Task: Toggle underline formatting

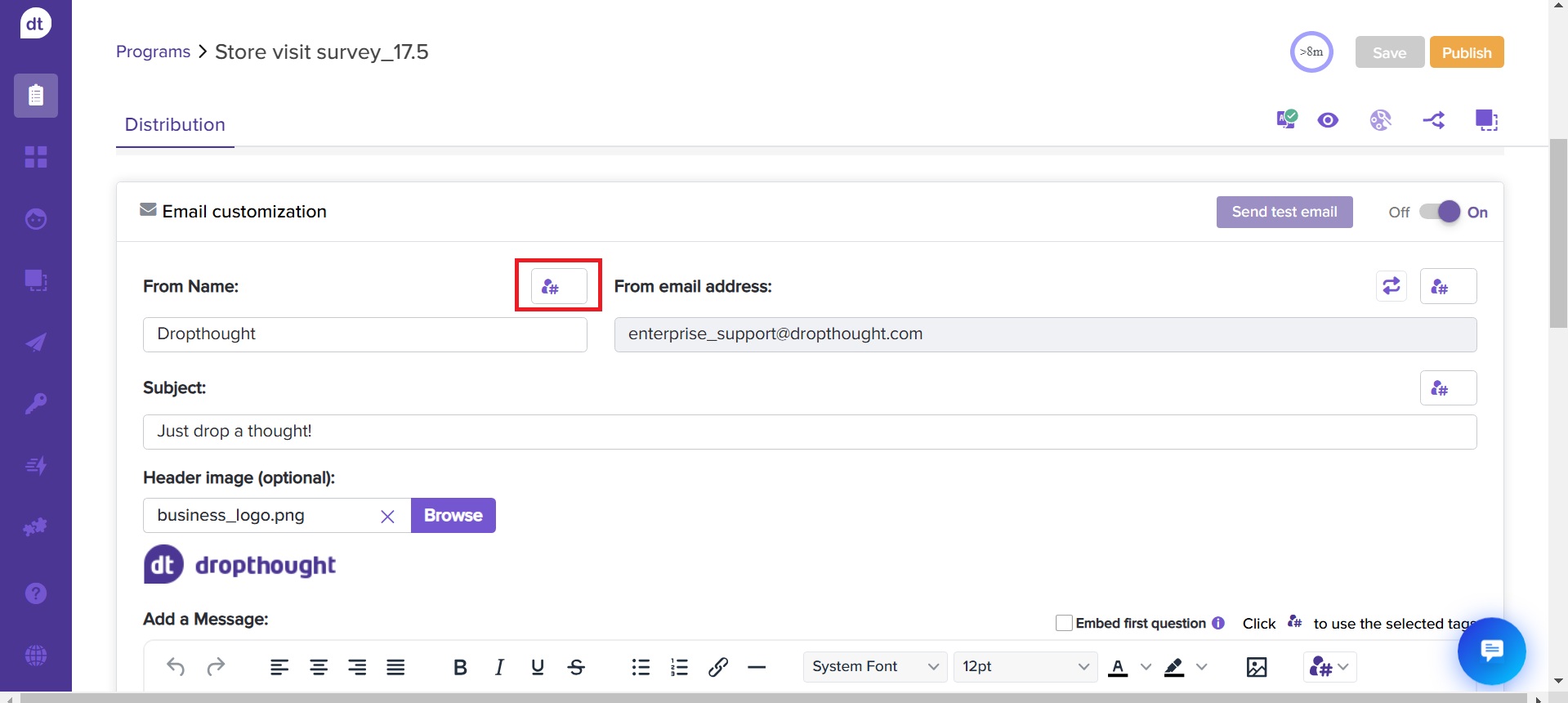Action: click(538, 667)
